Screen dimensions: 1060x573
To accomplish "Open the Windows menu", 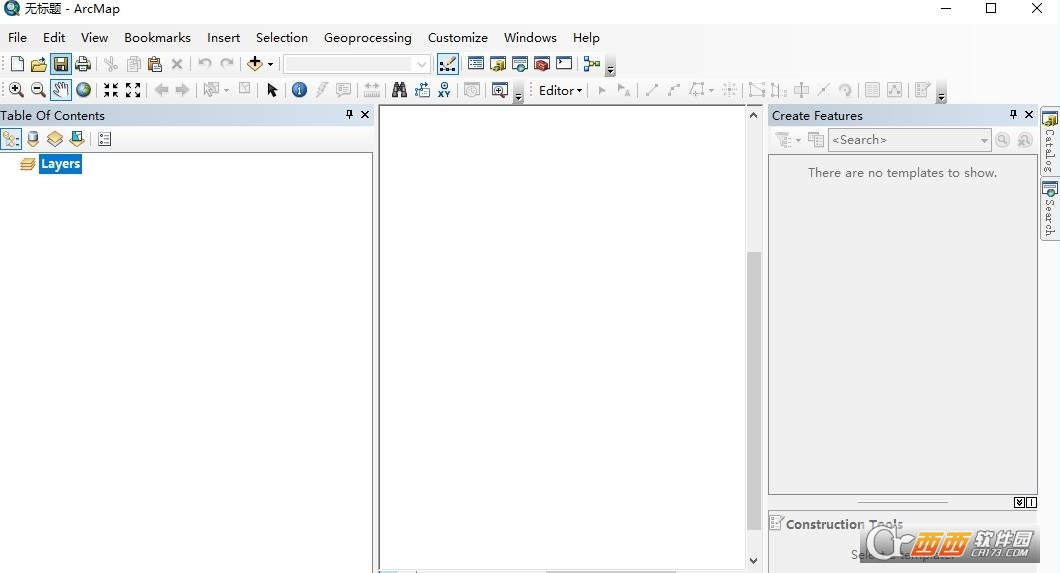I will point(530,38).
